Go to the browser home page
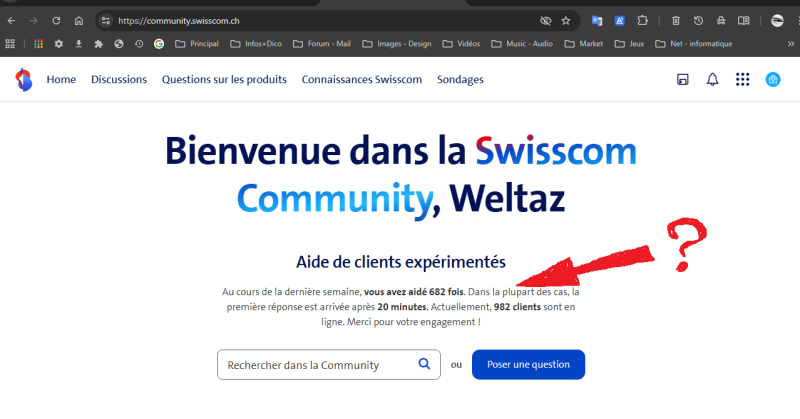 (x=79, y=20)
